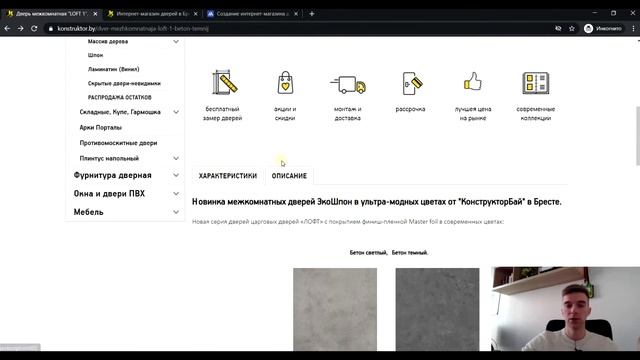Open the Ламинатин (Винил) sidebar link
Viewport: 640px width, 360px height.
113,69
